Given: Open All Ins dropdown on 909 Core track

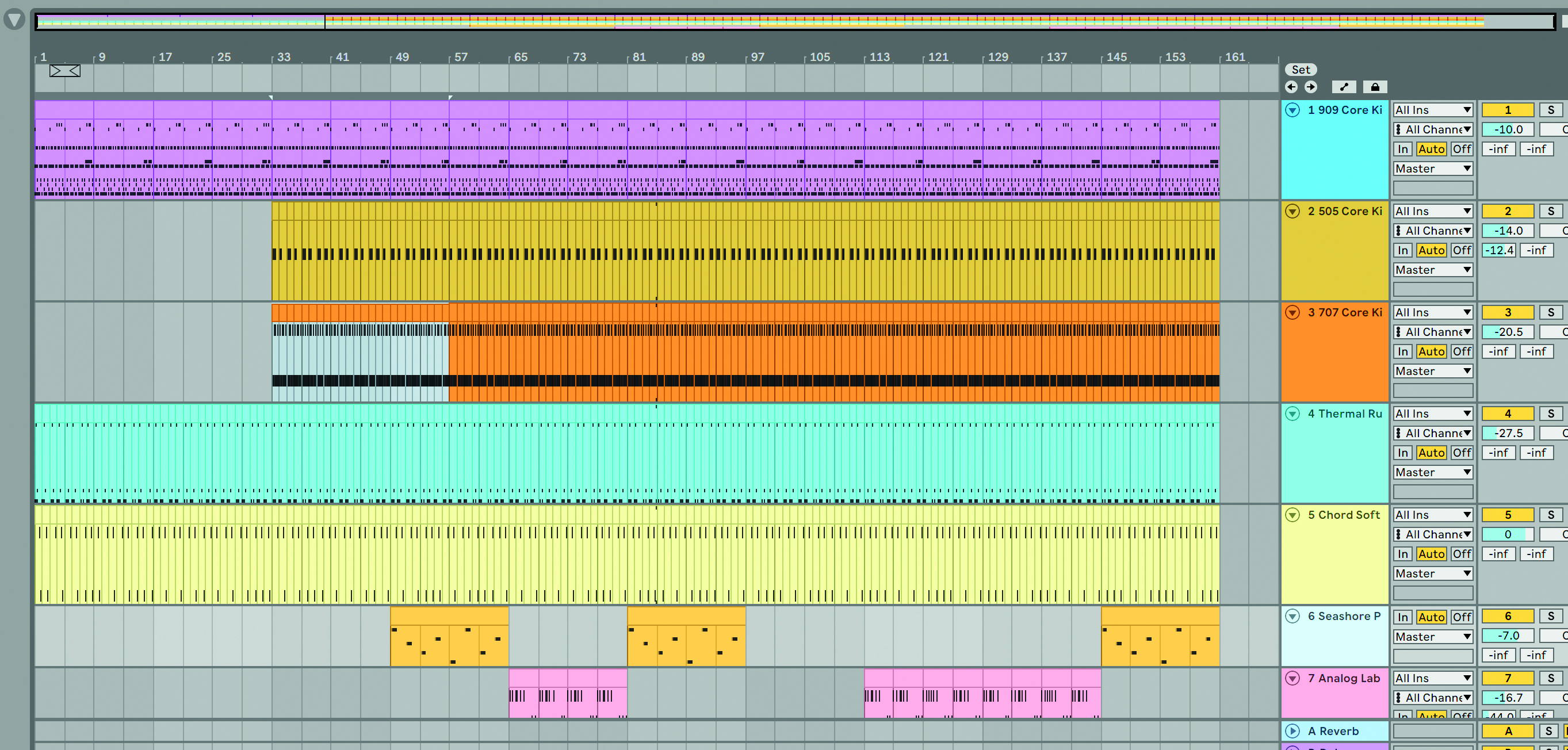Looking at the screenshot, I should (x=1433, y=110).
